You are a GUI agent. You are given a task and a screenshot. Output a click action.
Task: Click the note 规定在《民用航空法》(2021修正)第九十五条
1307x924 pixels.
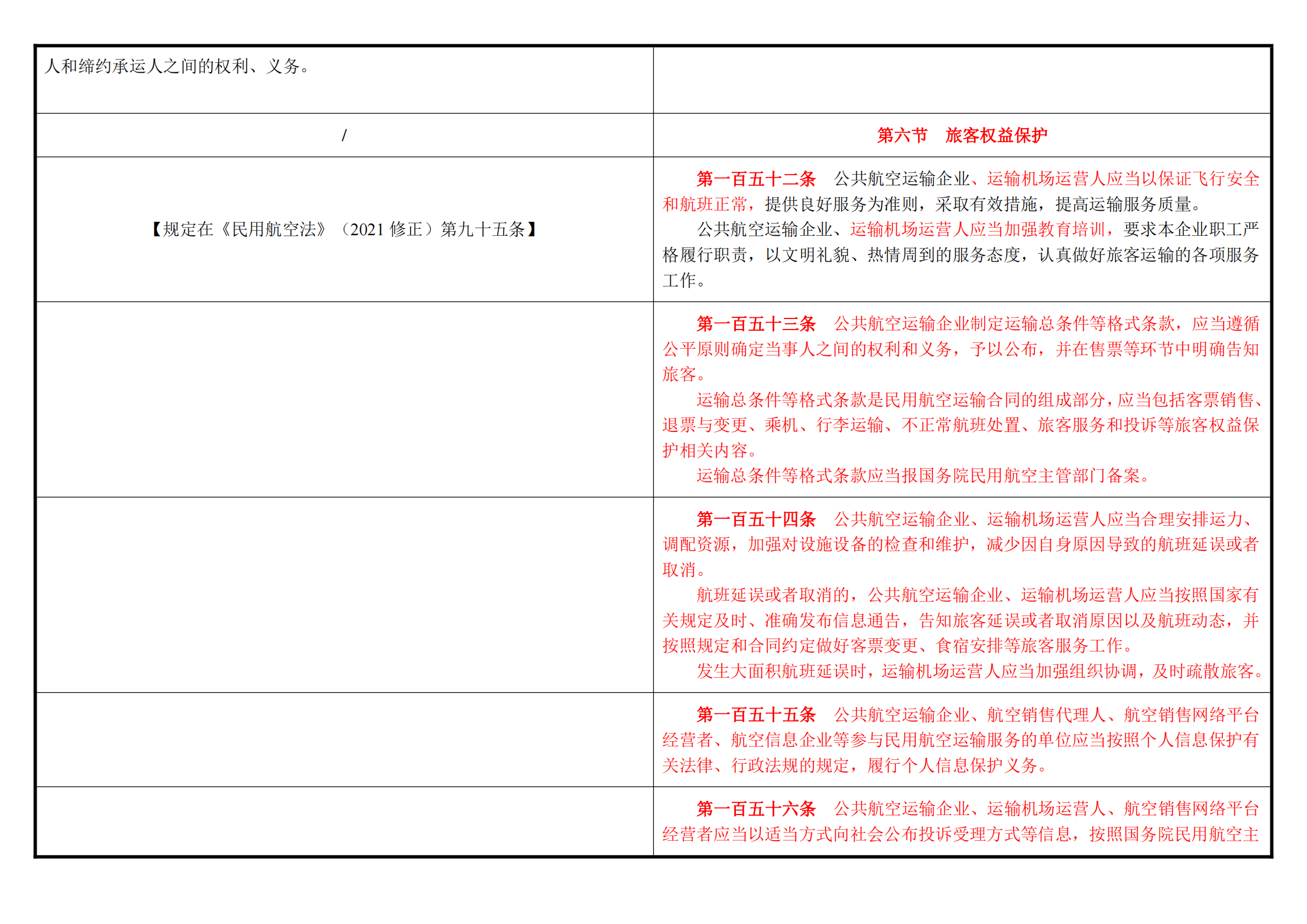point(344,229)
